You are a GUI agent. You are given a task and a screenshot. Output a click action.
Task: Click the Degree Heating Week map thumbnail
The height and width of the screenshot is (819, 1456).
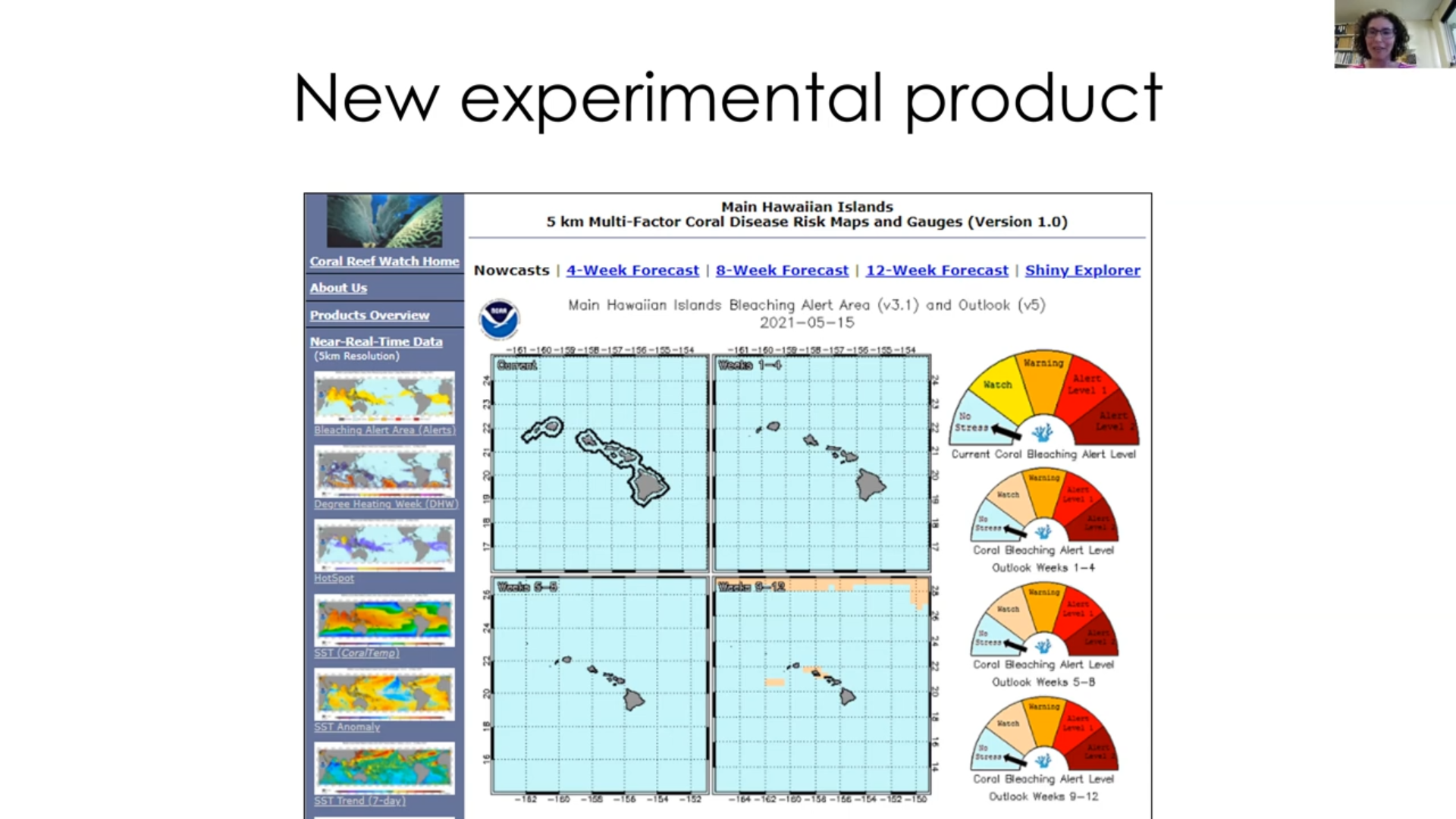click(384, 471)
